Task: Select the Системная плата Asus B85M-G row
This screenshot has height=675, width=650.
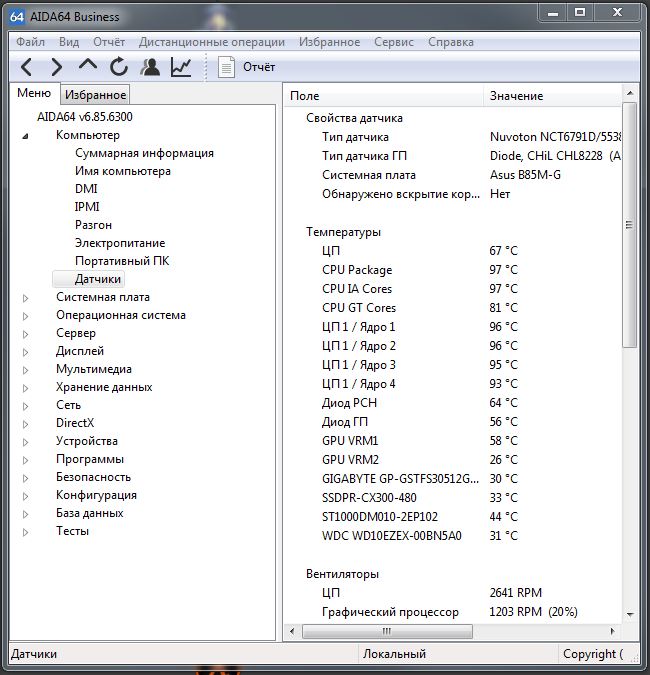Action: pos(452,175)
